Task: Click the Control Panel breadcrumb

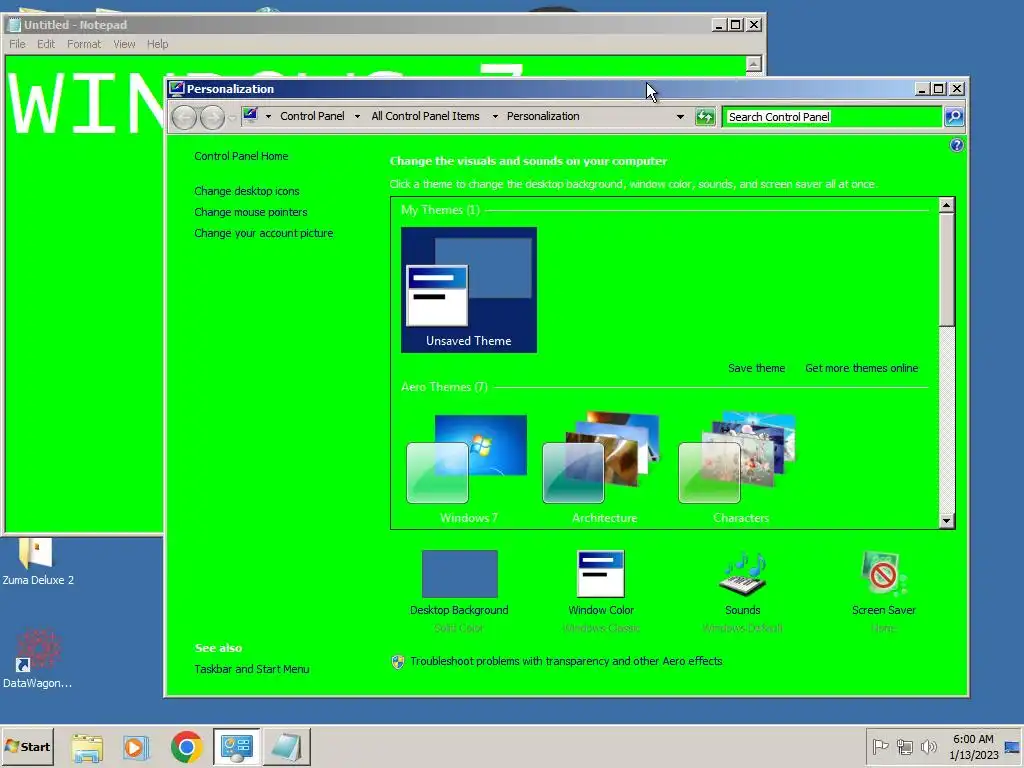Action: click(x=312, y=116)
